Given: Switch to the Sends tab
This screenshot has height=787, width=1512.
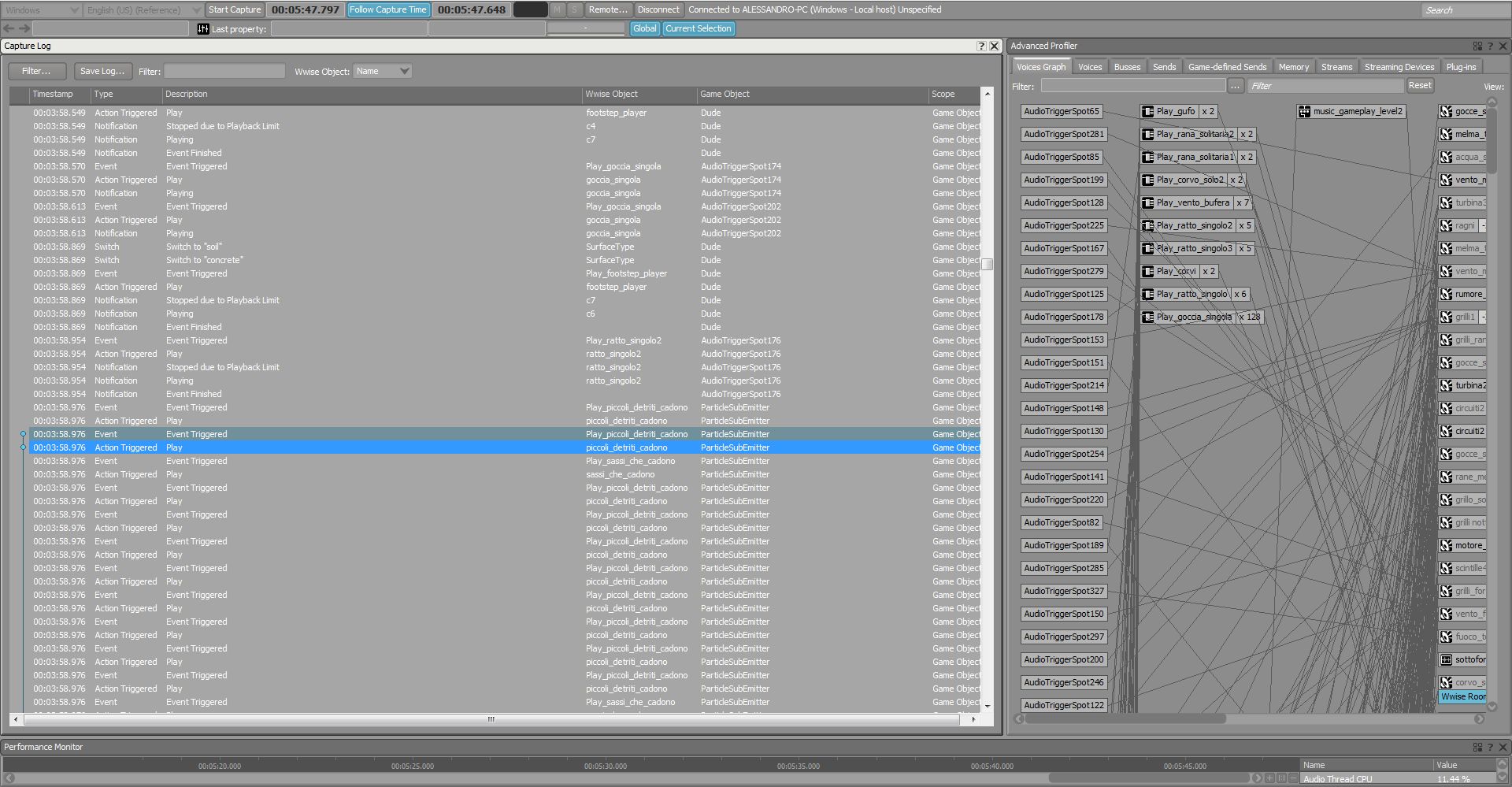Looking at the screenshot, I should coord(1164,67).
